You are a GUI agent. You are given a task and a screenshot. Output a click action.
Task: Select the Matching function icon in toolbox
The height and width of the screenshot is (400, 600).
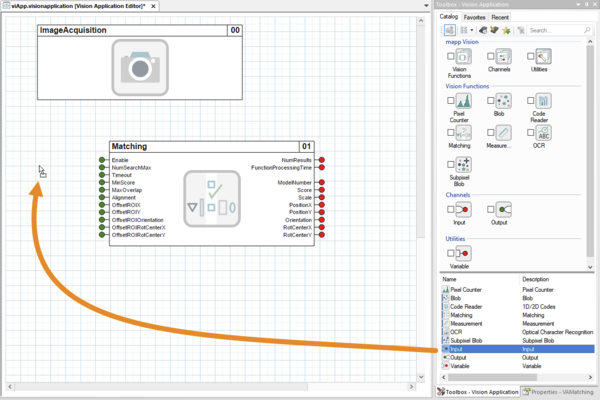tap(463, 133)
